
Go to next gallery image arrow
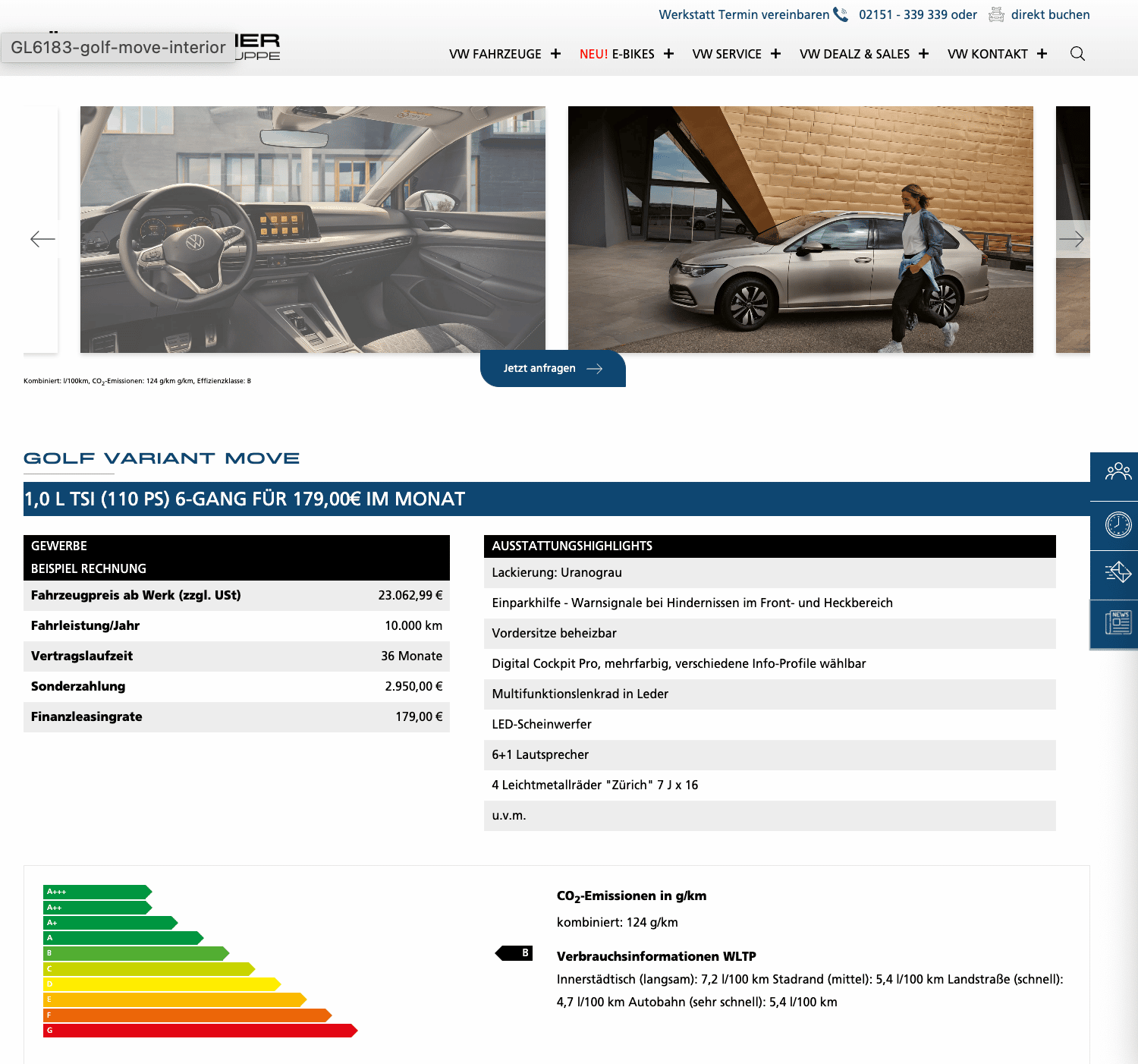coord(1072,239)
